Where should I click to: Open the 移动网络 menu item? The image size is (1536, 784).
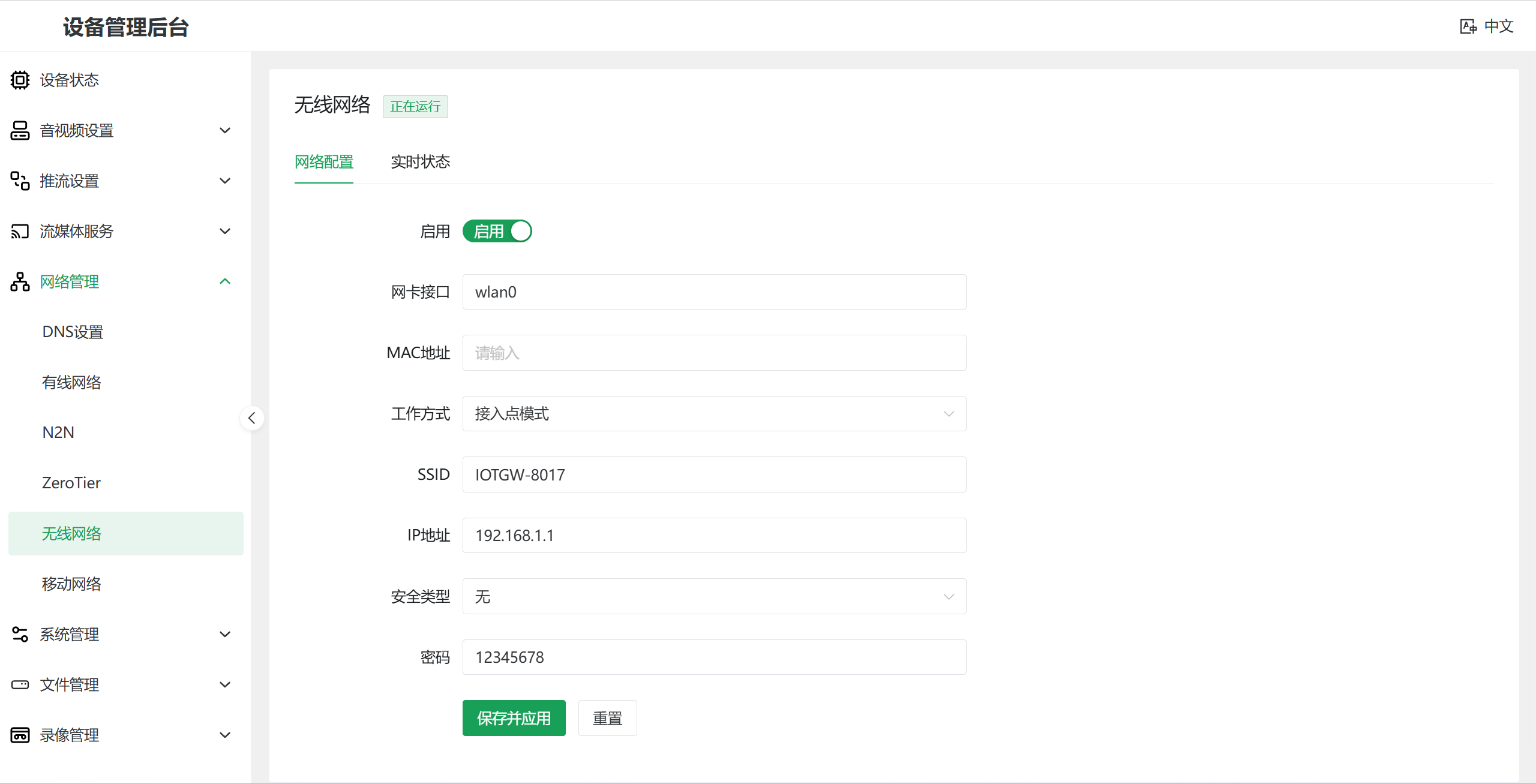[x=71, y=584]
